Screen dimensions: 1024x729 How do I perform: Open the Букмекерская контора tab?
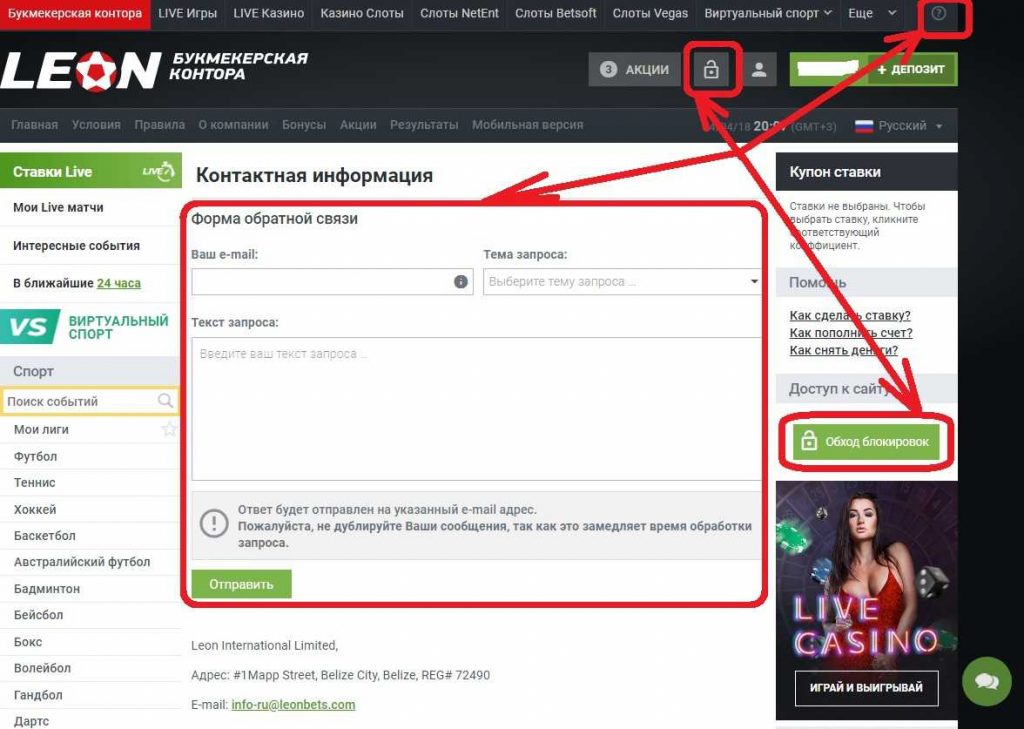coord(75,13)
